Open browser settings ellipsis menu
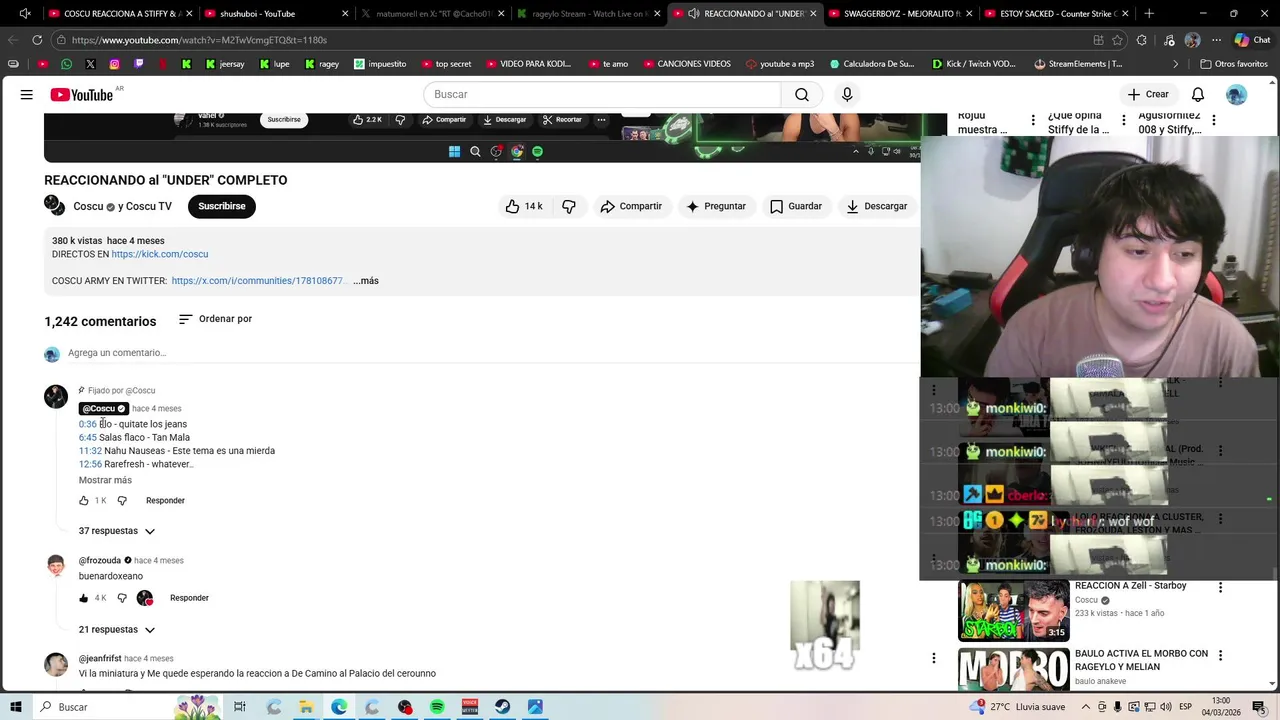1280x720 pixels. (1217, 40)
